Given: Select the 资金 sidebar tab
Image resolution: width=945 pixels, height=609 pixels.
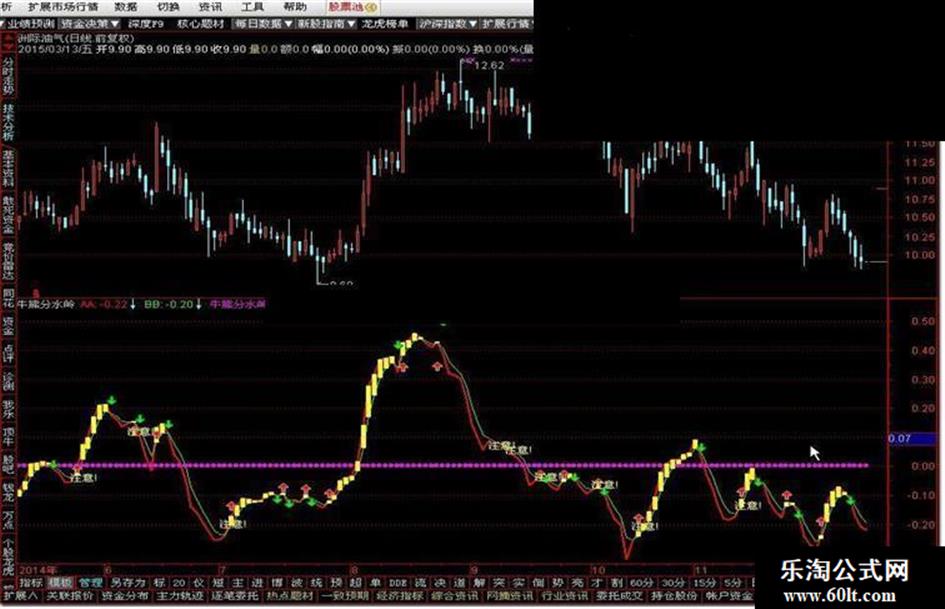Looking at the screenshot, I should point(8,327).
